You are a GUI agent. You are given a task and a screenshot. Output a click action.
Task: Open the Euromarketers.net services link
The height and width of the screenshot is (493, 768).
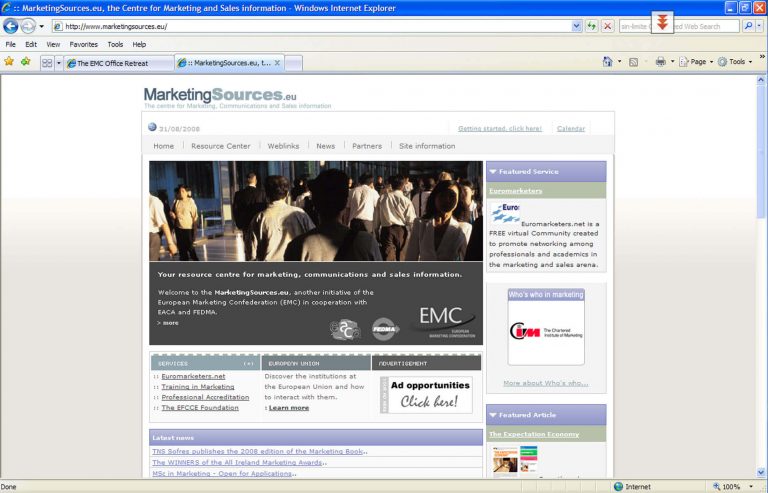193,376
